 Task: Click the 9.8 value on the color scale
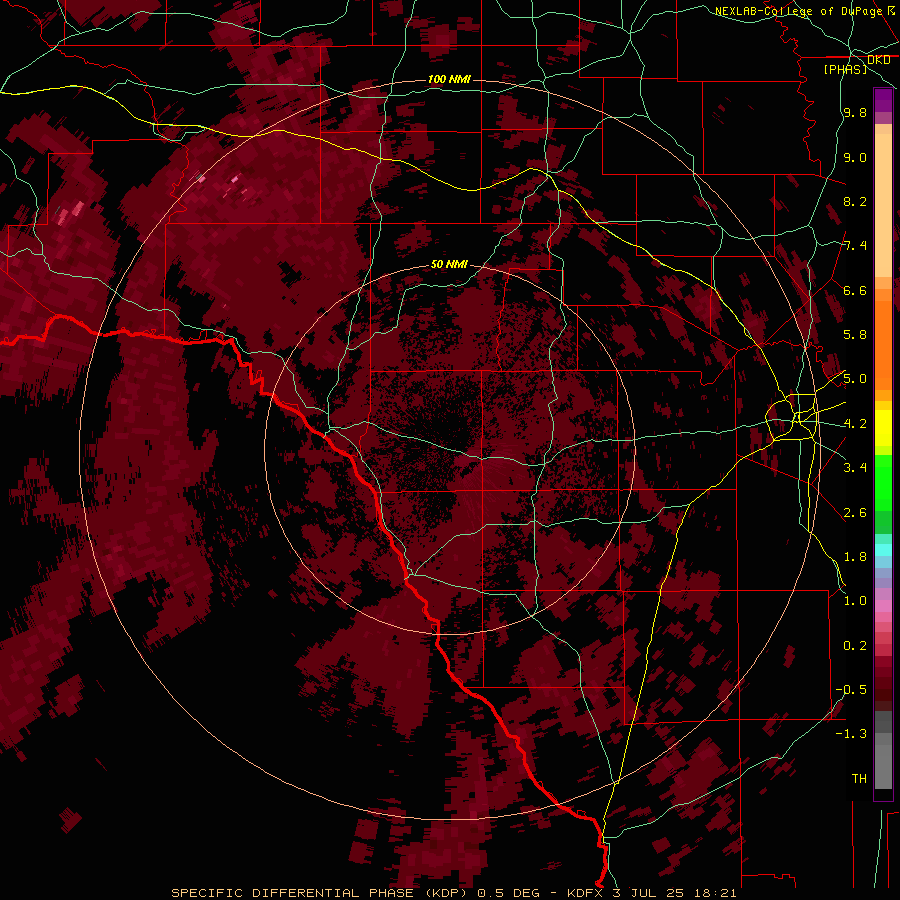(x=855, y=112)
